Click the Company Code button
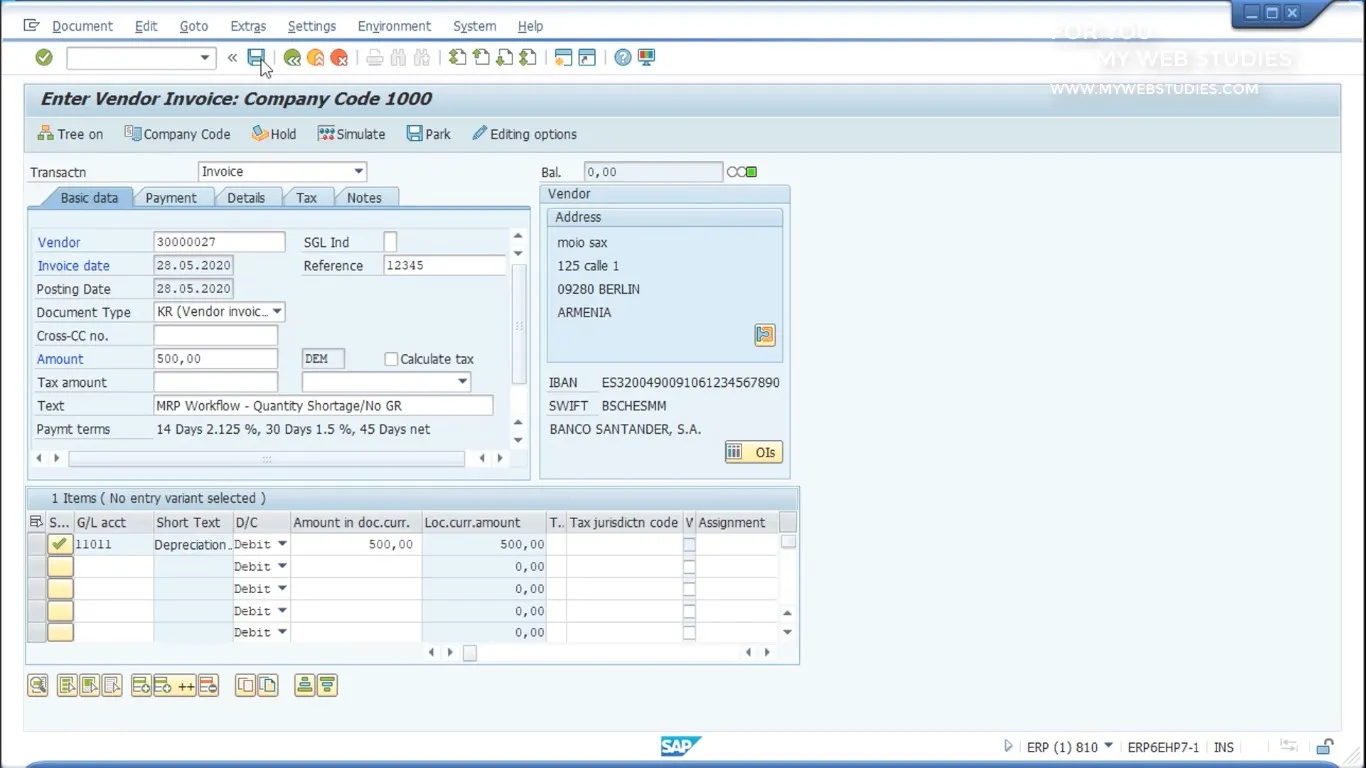Viewport: 1366px width, 768px height. coord(177,134)
